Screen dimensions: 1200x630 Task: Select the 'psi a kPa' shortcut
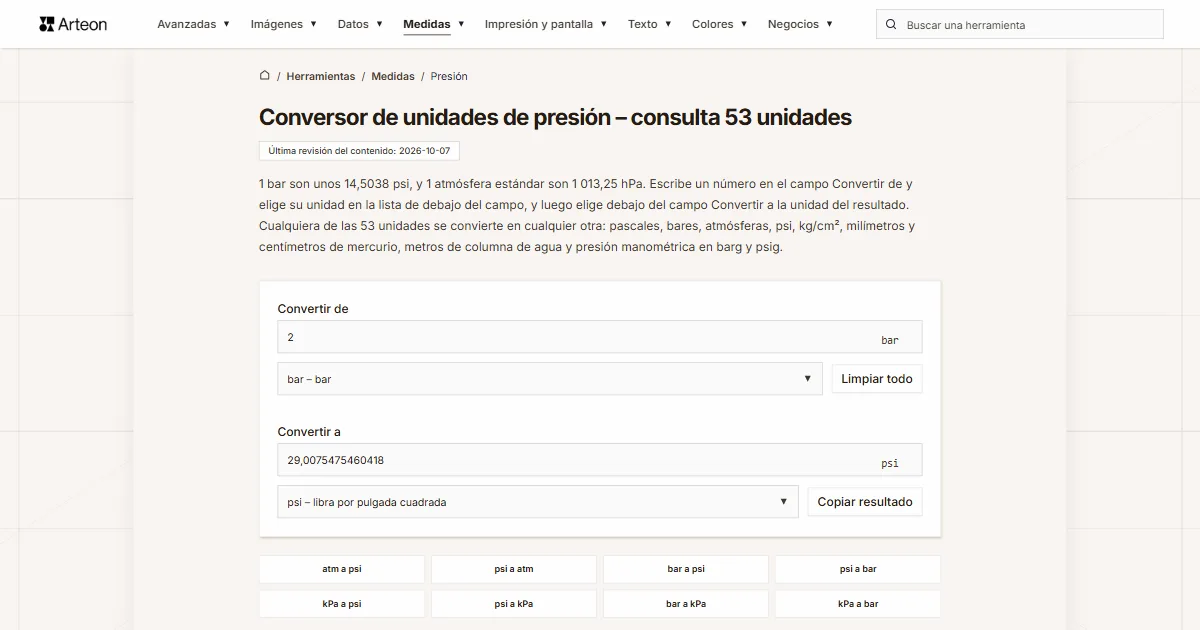tap(514, 604)
